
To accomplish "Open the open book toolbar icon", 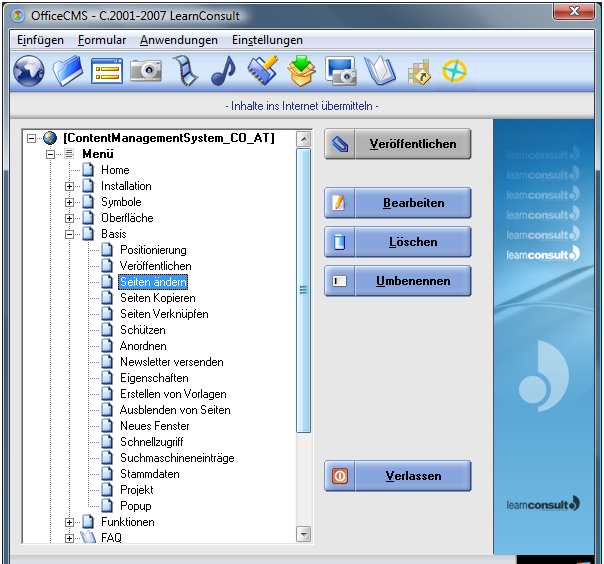I will coord(380,71).
